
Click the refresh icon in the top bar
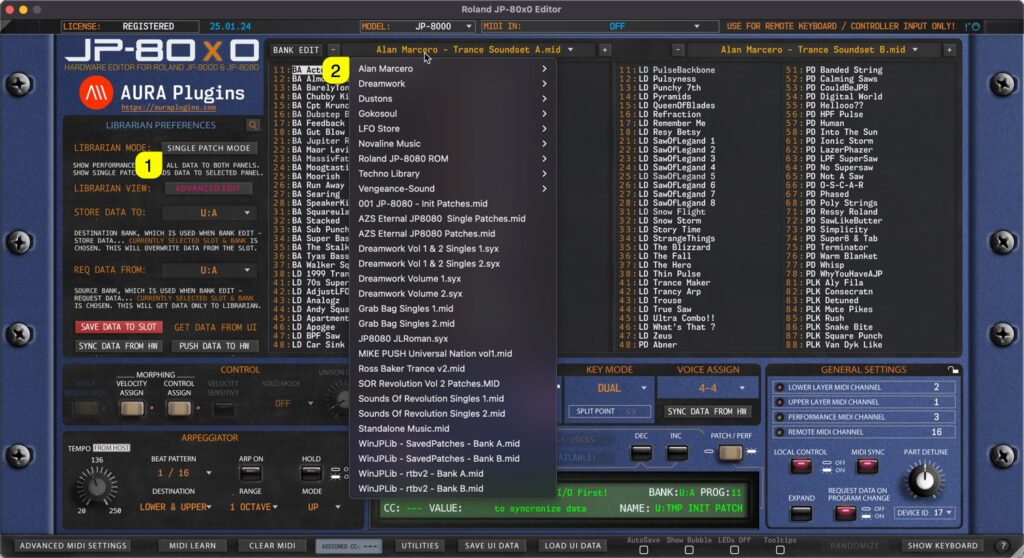point(975,27)
